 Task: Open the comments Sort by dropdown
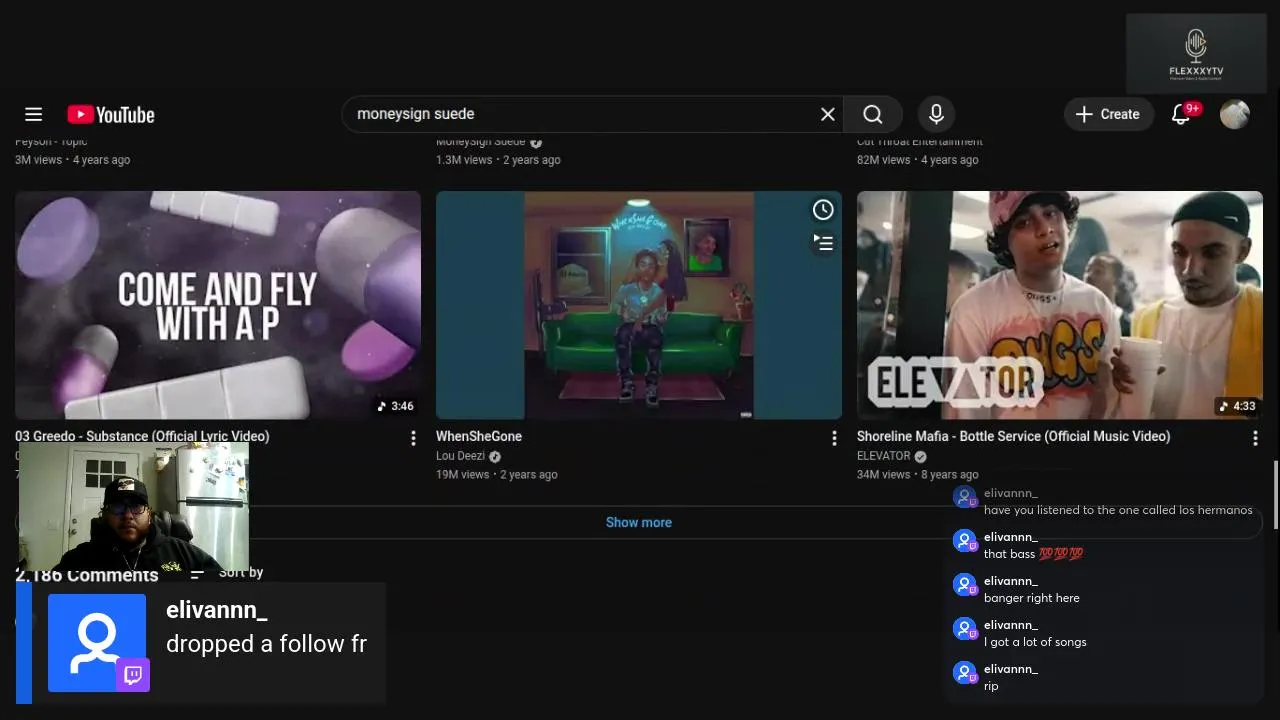[227, 572]
